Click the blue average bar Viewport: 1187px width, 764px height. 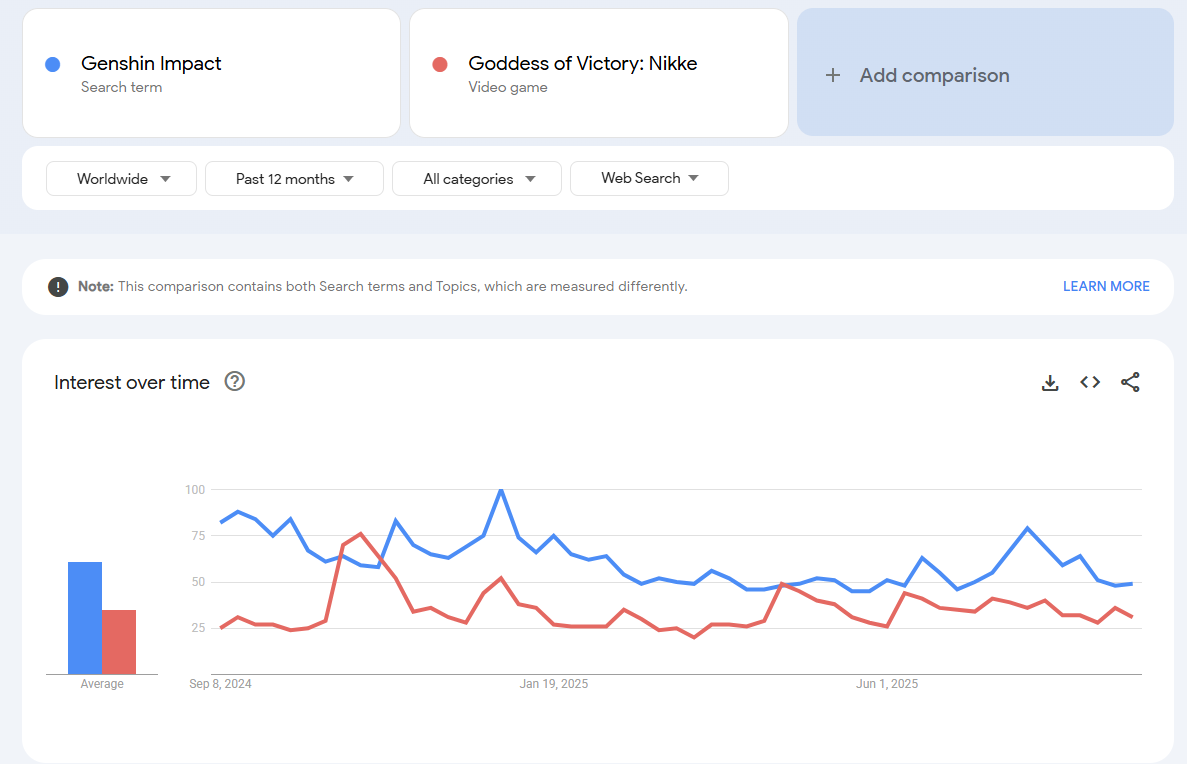click(x=84, y=618)
